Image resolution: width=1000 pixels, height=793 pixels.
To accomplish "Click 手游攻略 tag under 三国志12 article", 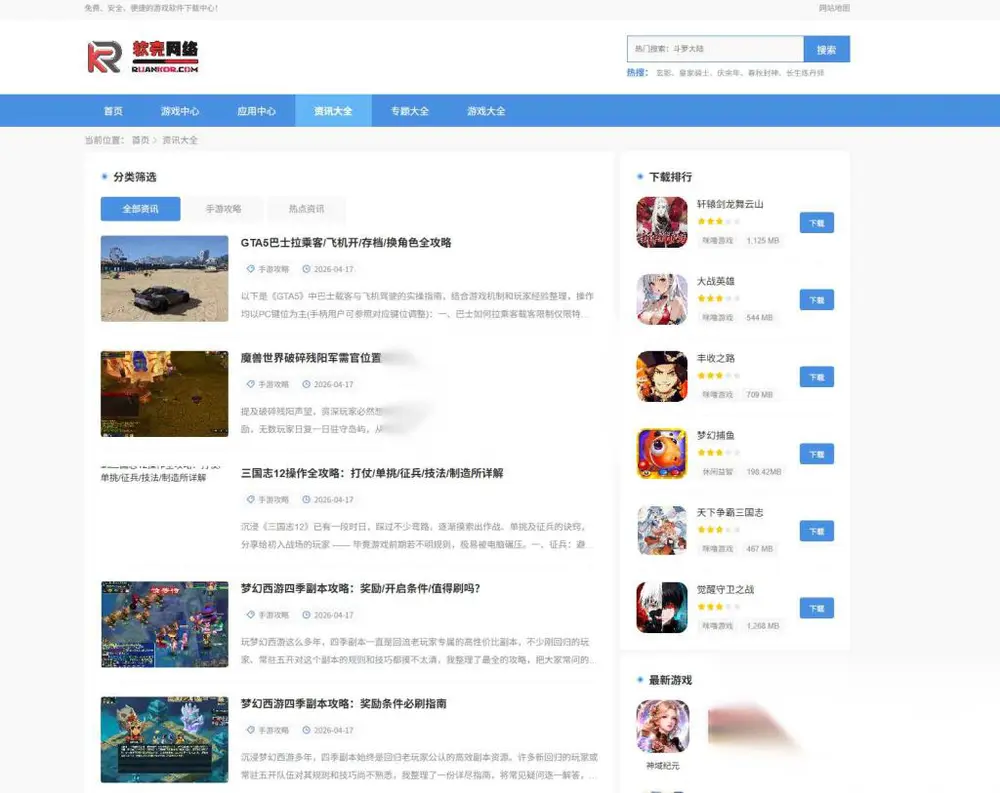I will [268, 500].
